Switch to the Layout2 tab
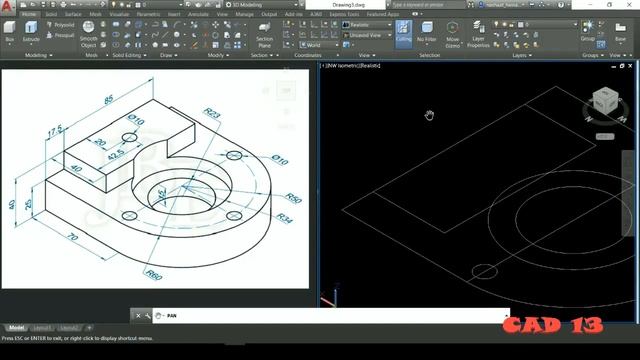This screenshot has width=640, height=360. click(x=69, y=328)
